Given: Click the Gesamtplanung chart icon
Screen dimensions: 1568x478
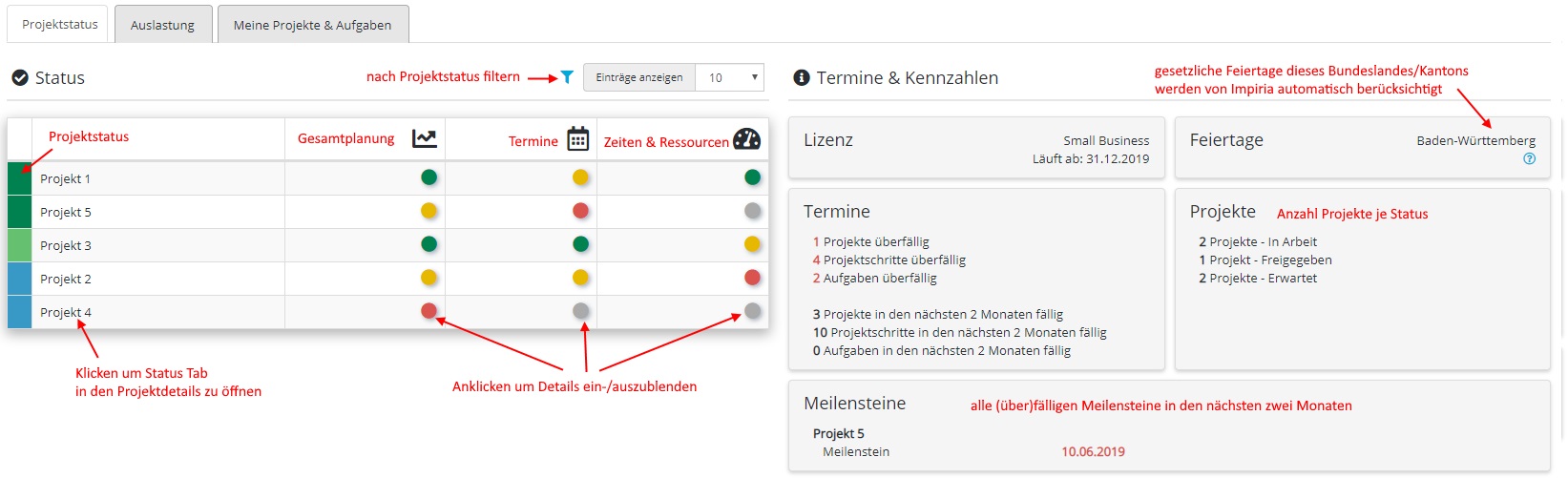Looking at the screenshot, I should click(425, 138).
